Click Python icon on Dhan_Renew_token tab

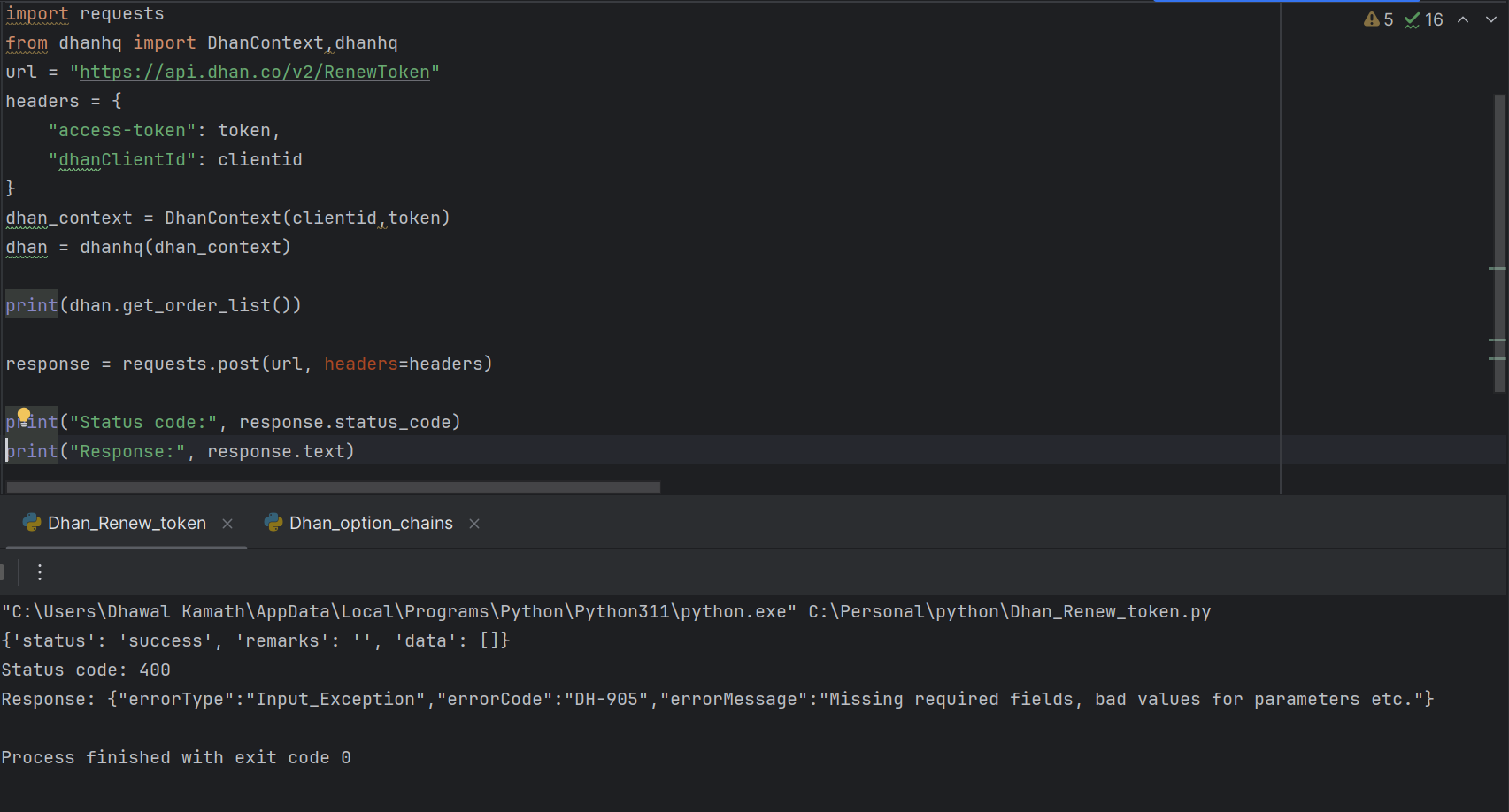(32, 523)
